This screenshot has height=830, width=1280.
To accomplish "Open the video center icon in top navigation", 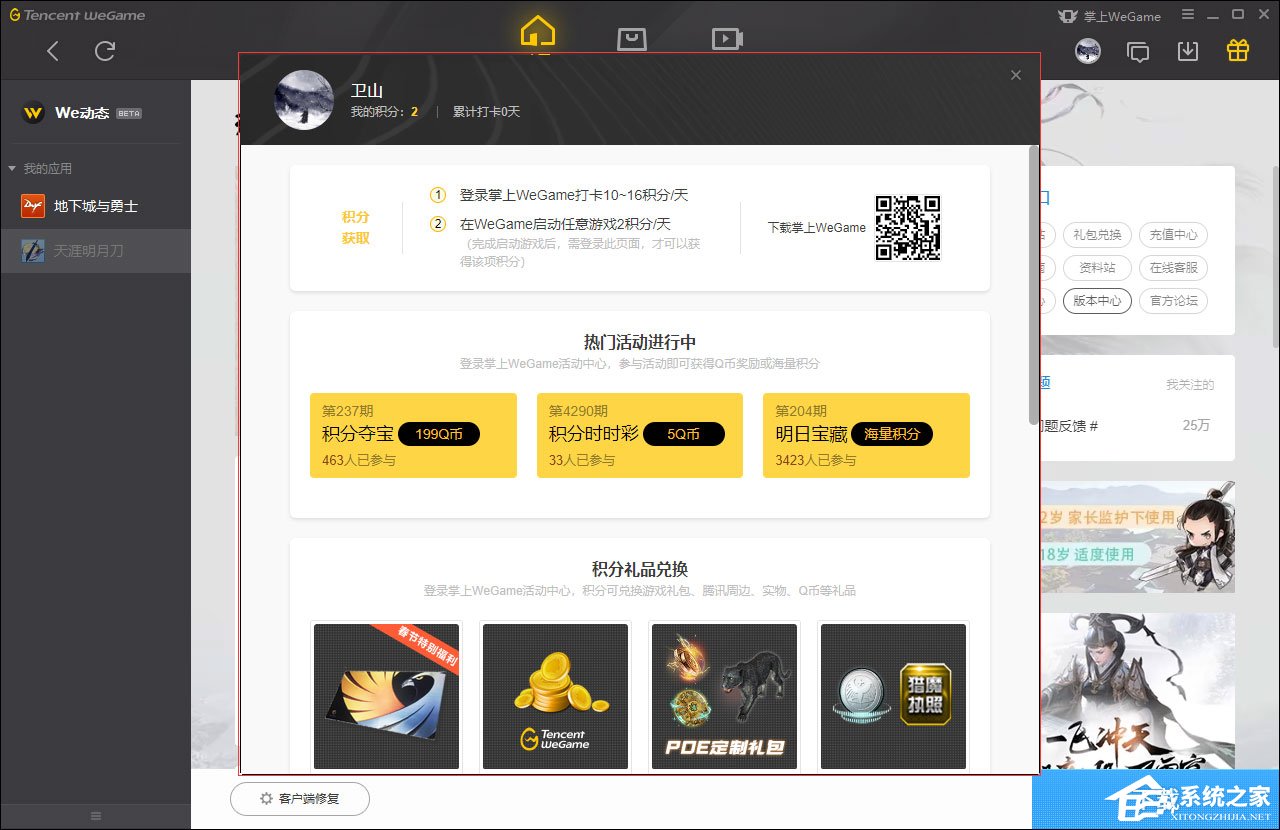I will (x=726, y=39).
